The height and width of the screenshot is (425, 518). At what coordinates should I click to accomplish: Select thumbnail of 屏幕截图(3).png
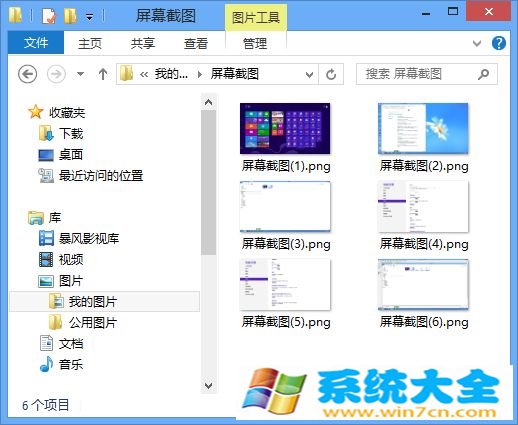coord(285,207)
